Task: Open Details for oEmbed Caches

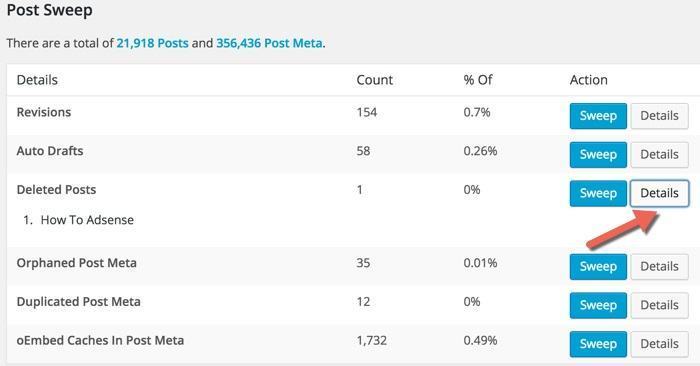Action: pos(659,344)
